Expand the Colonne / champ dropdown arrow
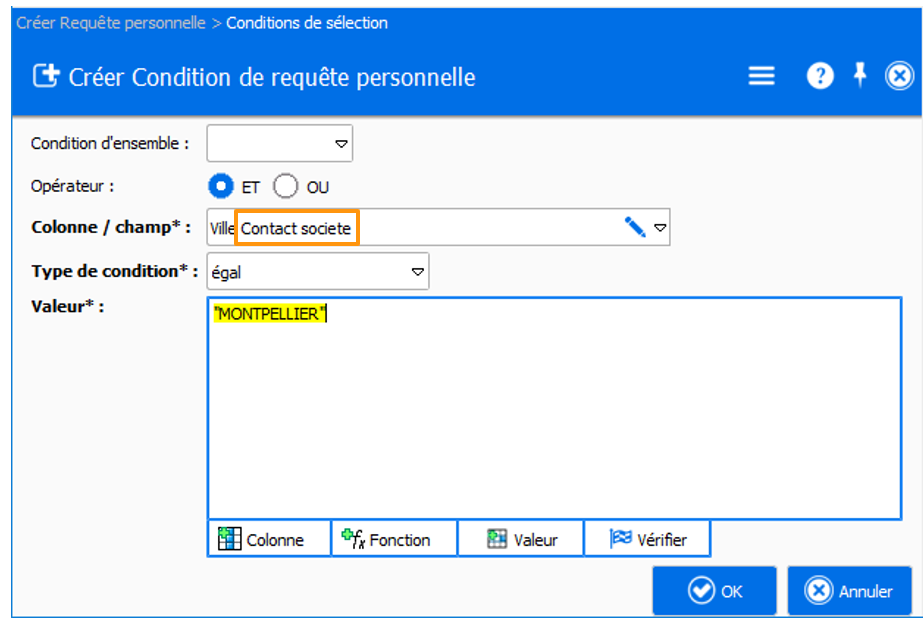 [x=660, y=228]
